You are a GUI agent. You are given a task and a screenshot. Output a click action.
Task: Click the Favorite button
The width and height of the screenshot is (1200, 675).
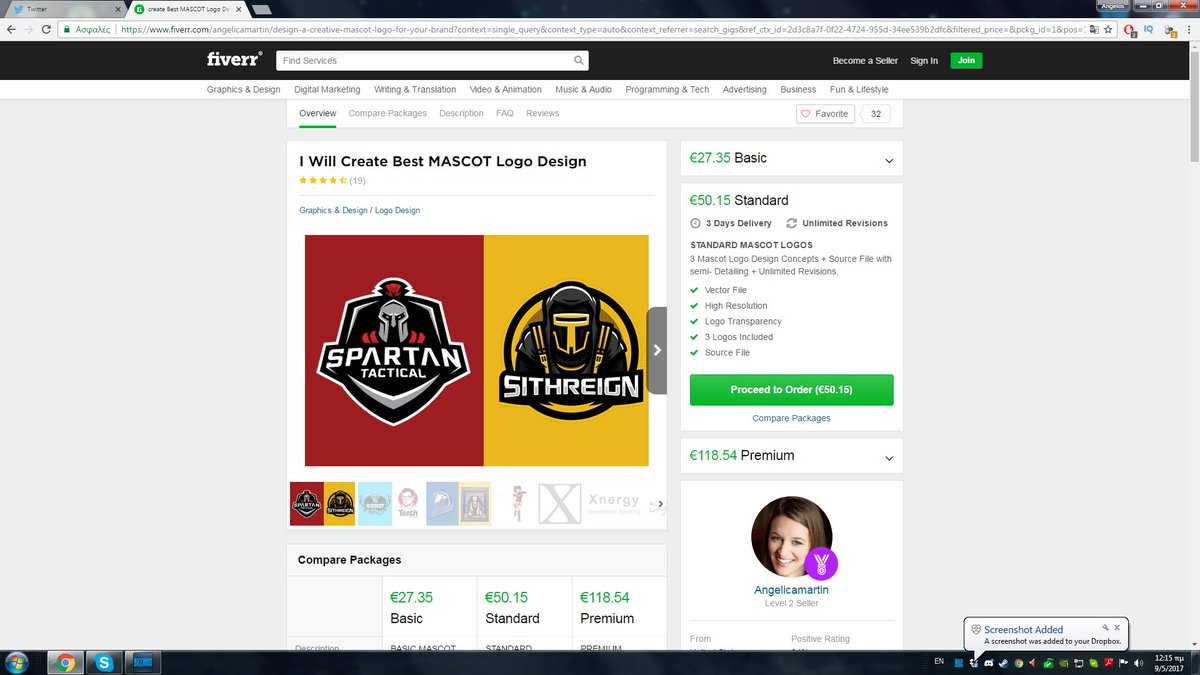pos(825,114)
